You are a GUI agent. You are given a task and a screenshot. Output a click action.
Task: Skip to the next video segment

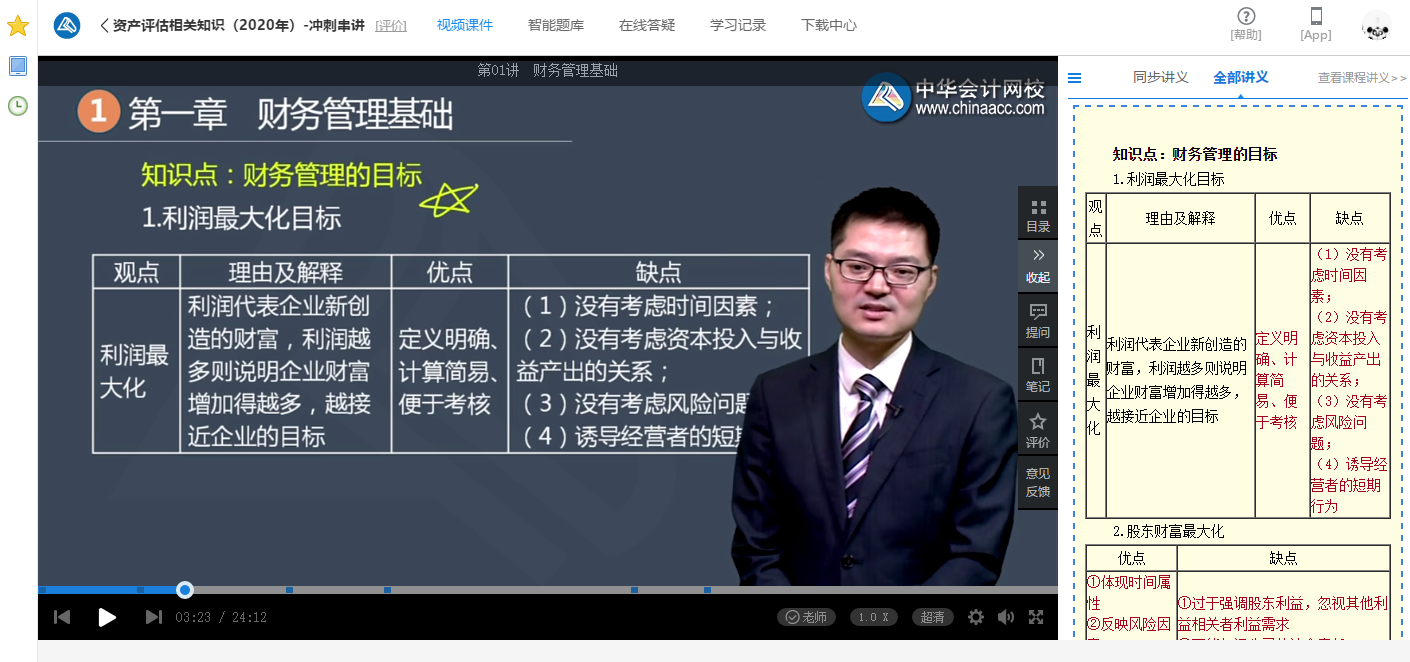(153, 617)
